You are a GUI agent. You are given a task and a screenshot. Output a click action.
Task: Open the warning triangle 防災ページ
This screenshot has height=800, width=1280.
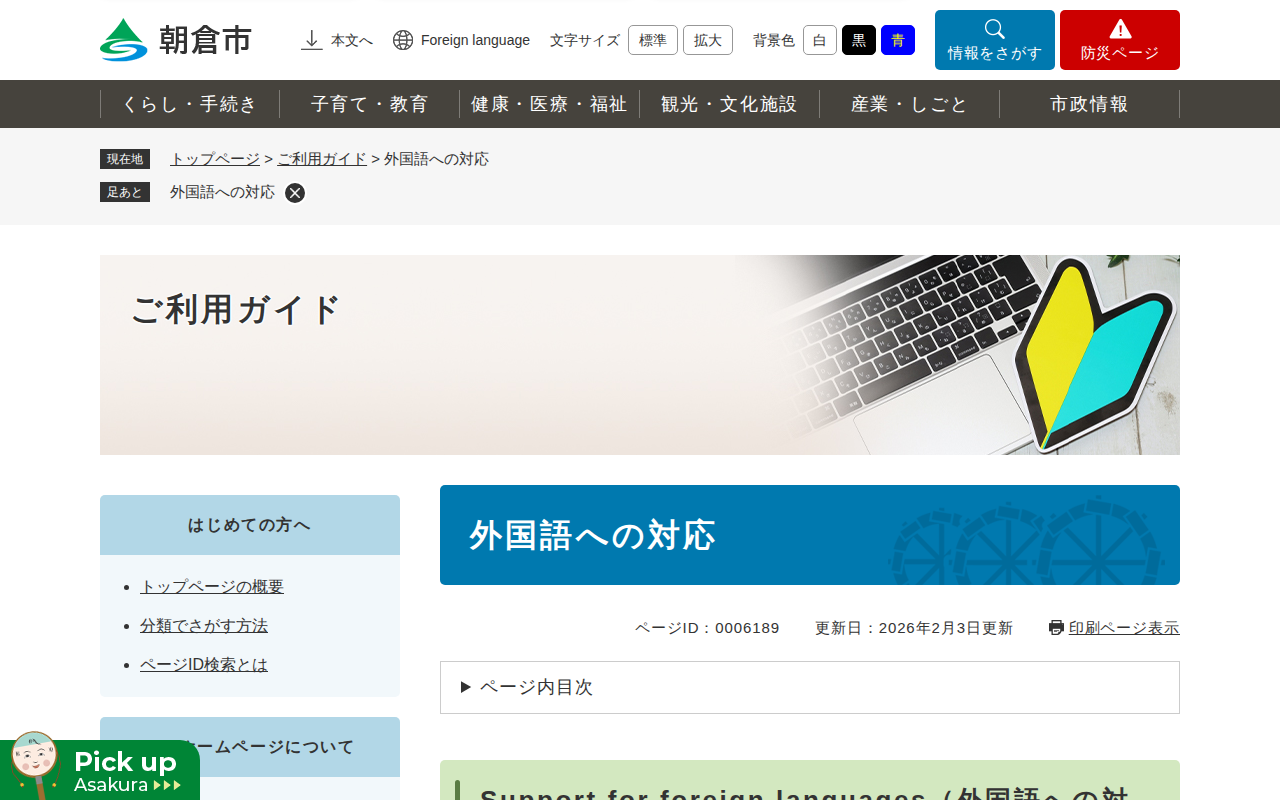coord(1120,29)
